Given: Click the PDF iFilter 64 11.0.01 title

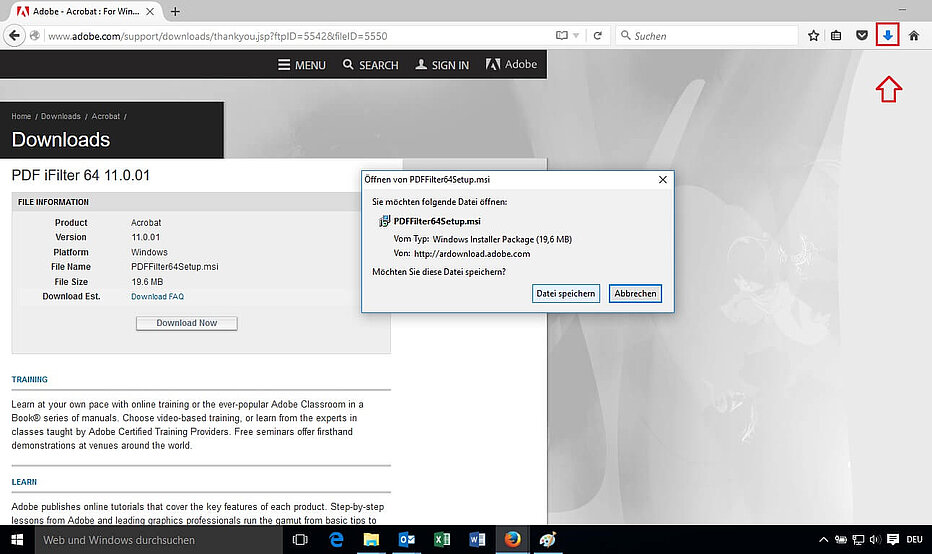Looking at the screenshot, I should point(81,175).
